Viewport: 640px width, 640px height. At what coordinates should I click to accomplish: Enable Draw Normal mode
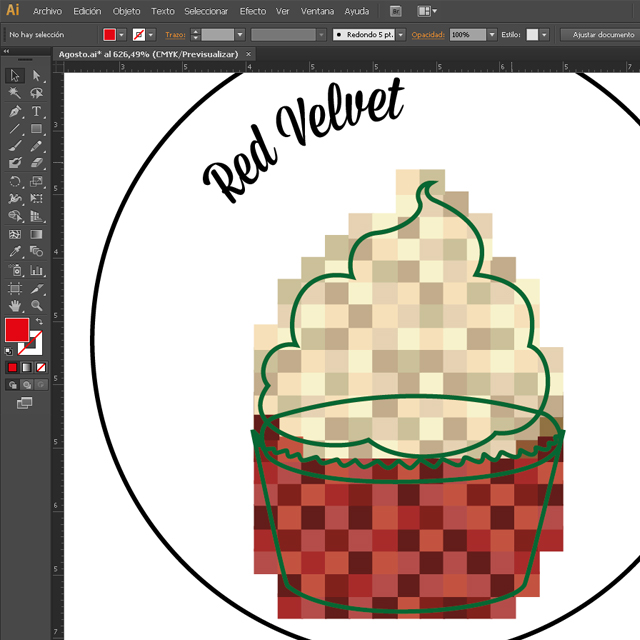(x=13, y=384)
